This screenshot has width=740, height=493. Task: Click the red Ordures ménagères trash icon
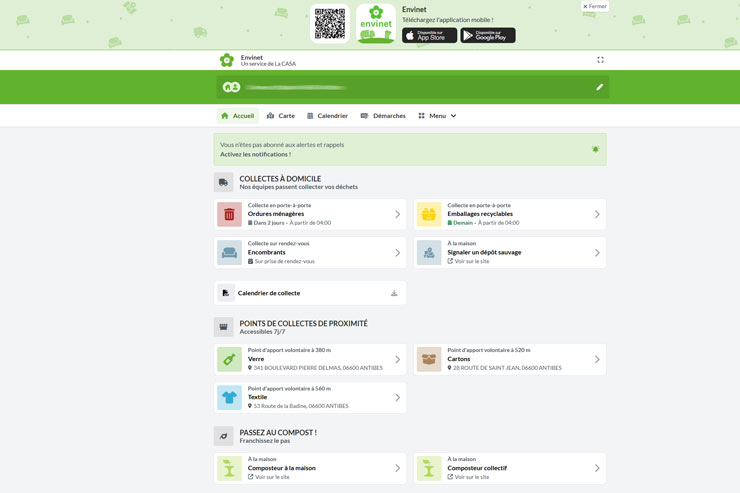[x=230, y=214]
